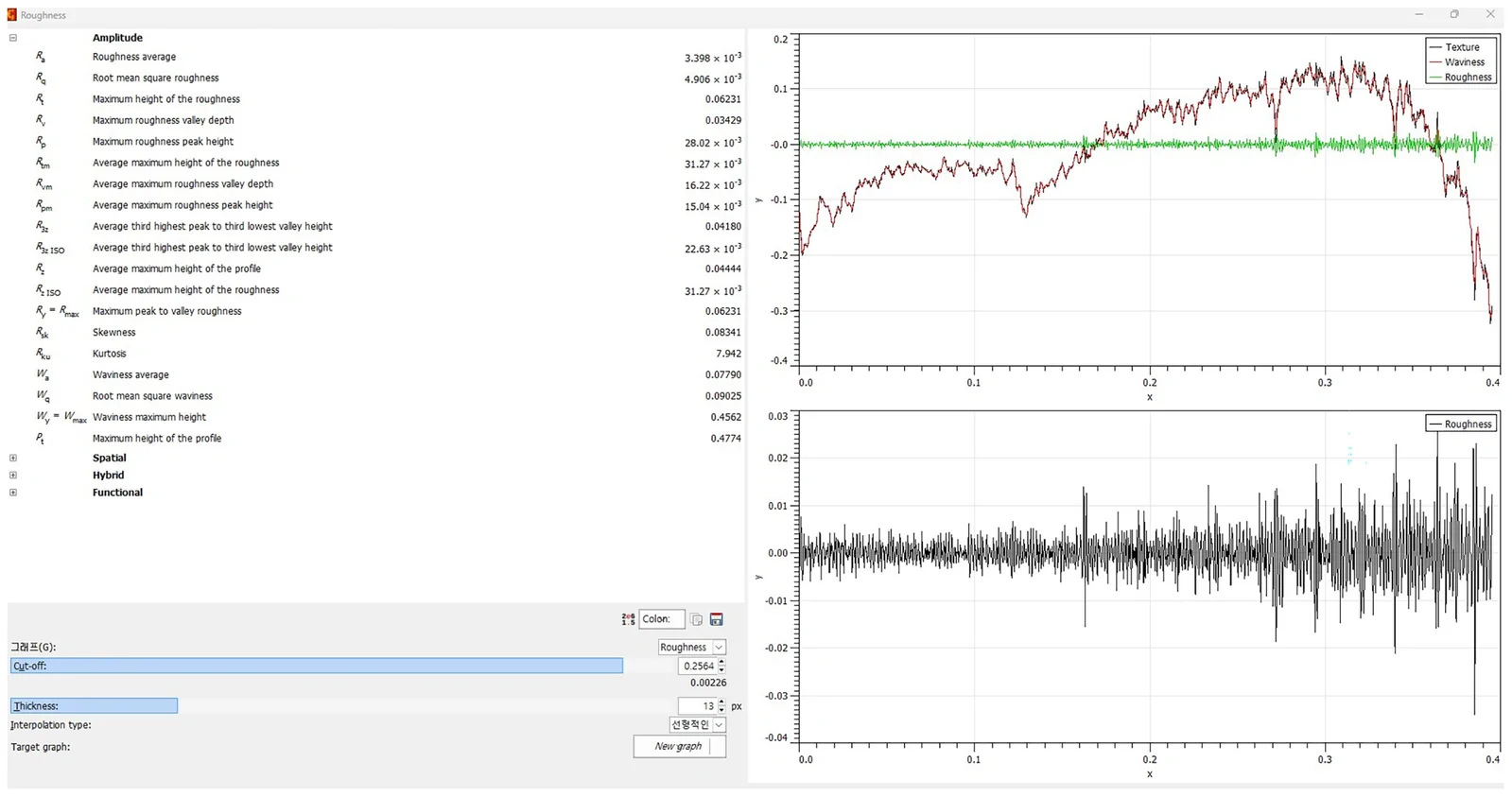Open the Interpolation type dropdown
The height and width of the screenshot is (797, 1512).
pyautogui.click(x=698, y=724)
